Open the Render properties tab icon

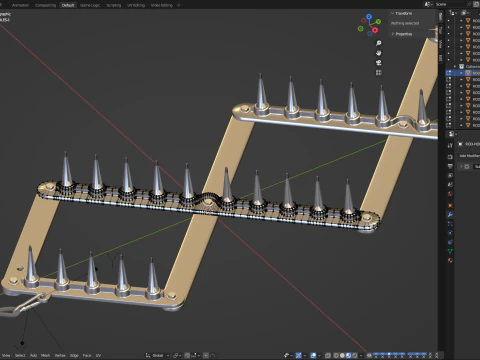tap(450, 157)
